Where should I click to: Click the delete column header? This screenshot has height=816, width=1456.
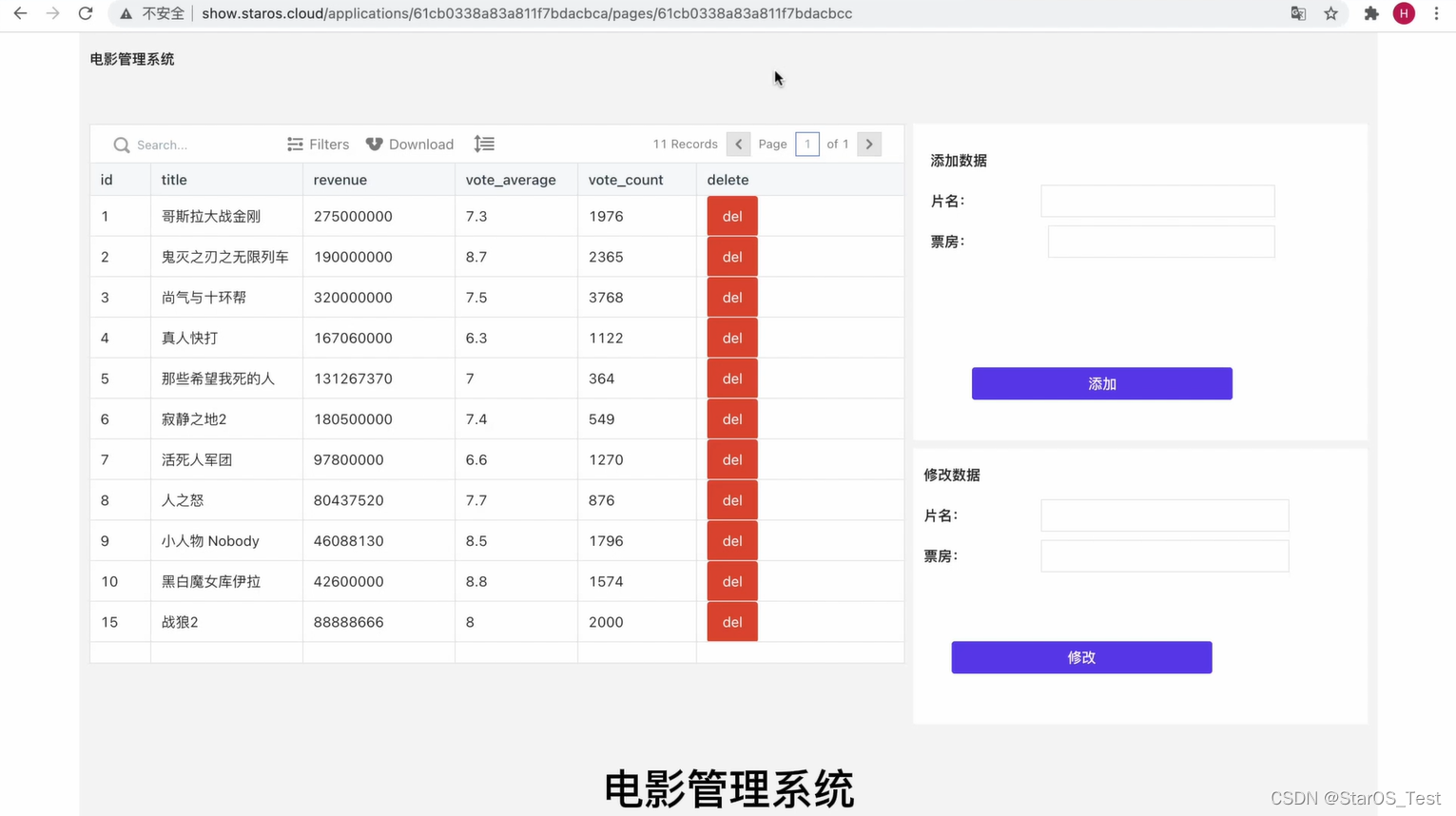[728, 180]
